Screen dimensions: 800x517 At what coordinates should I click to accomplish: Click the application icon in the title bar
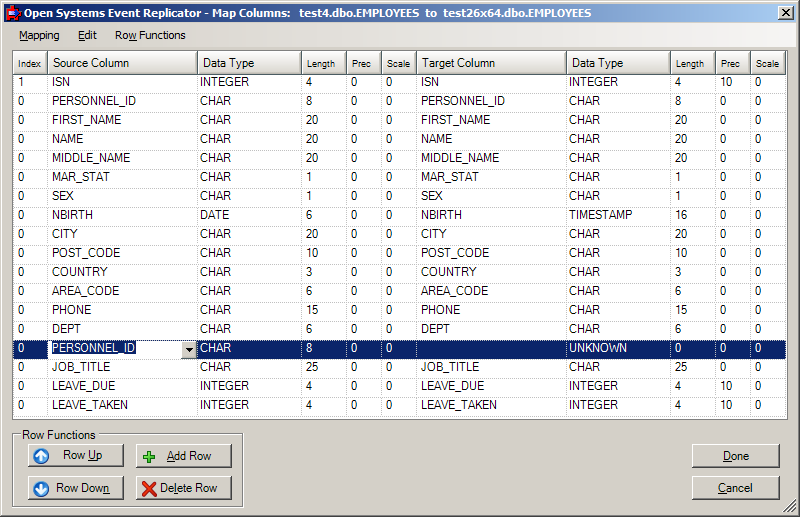click(14, 13)
